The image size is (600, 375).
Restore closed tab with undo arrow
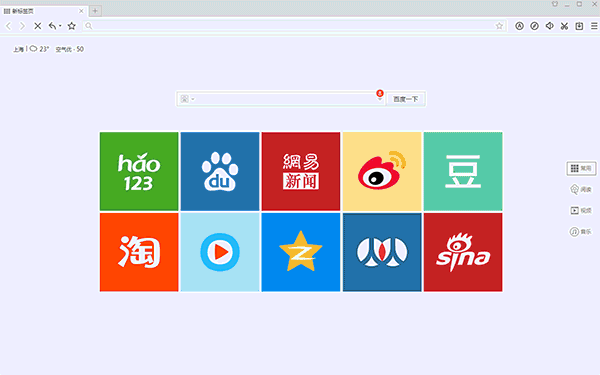tap(52, 26)
